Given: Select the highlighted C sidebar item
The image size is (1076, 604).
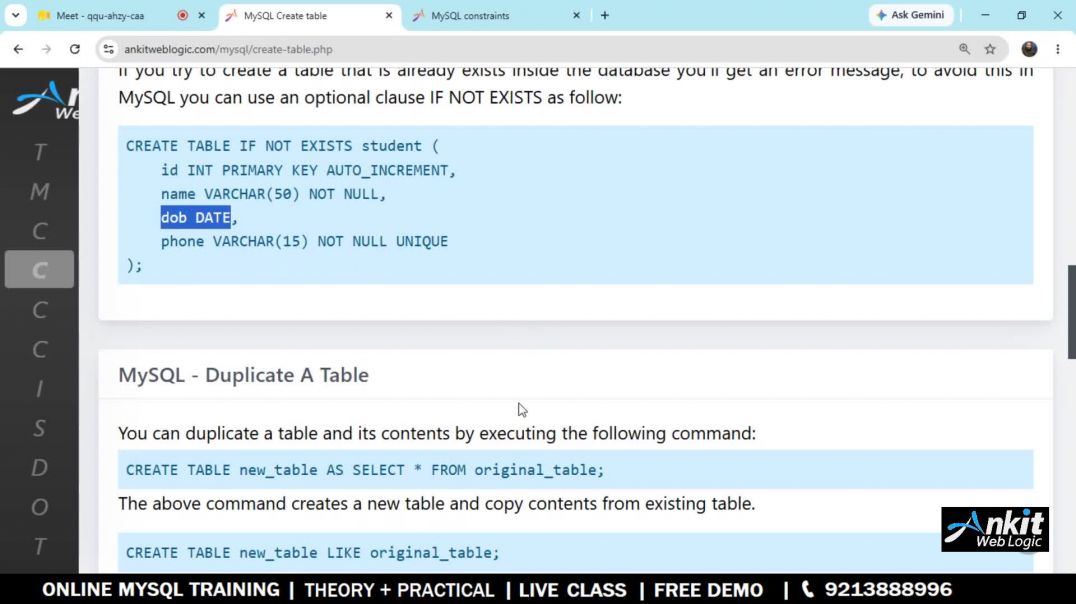Looking at the screenshot, I should pos(40,270).
